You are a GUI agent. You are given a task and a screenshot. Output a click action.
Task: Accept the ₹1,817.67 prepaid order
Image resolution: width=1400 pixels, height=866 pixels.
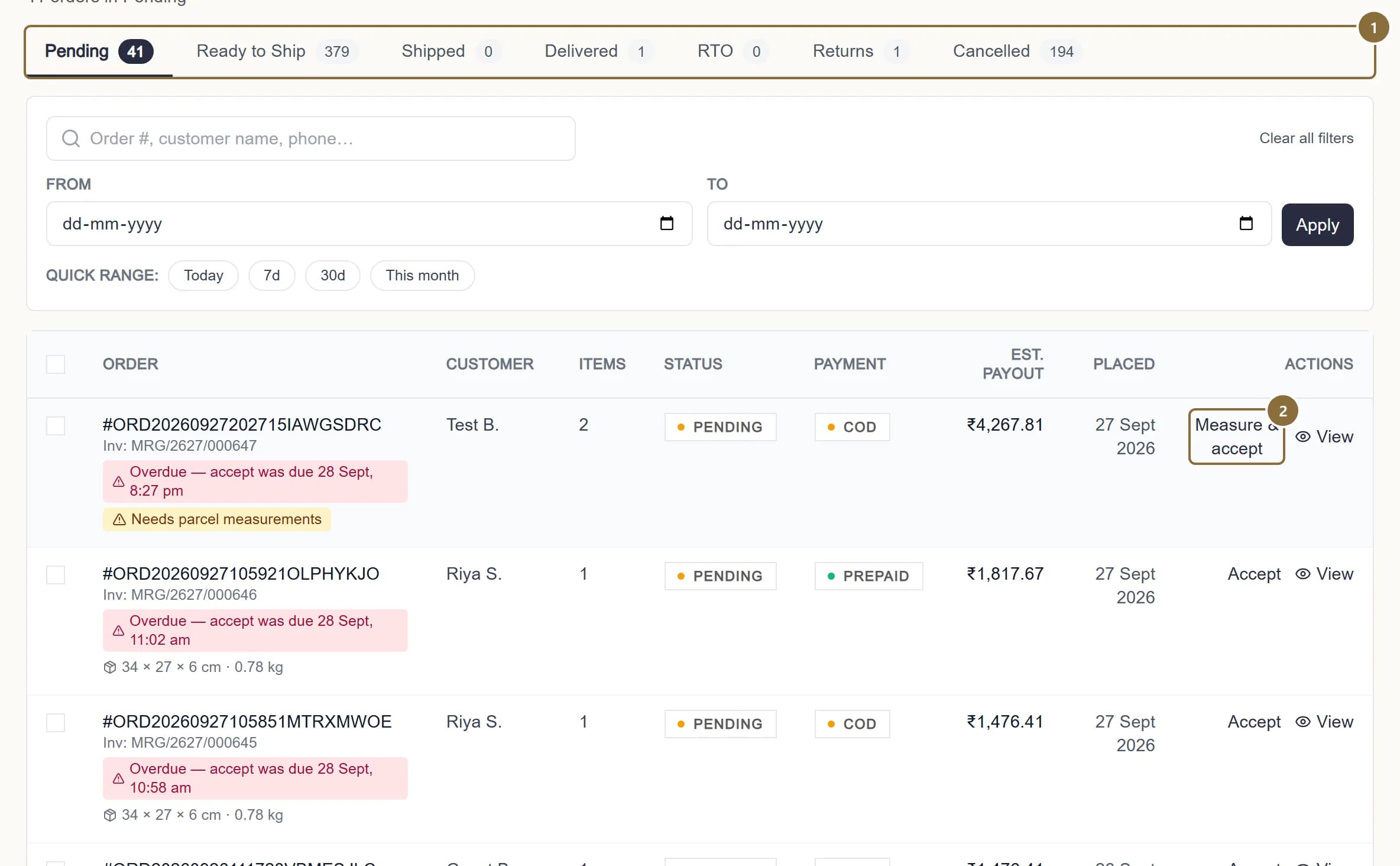(1254, 574)
